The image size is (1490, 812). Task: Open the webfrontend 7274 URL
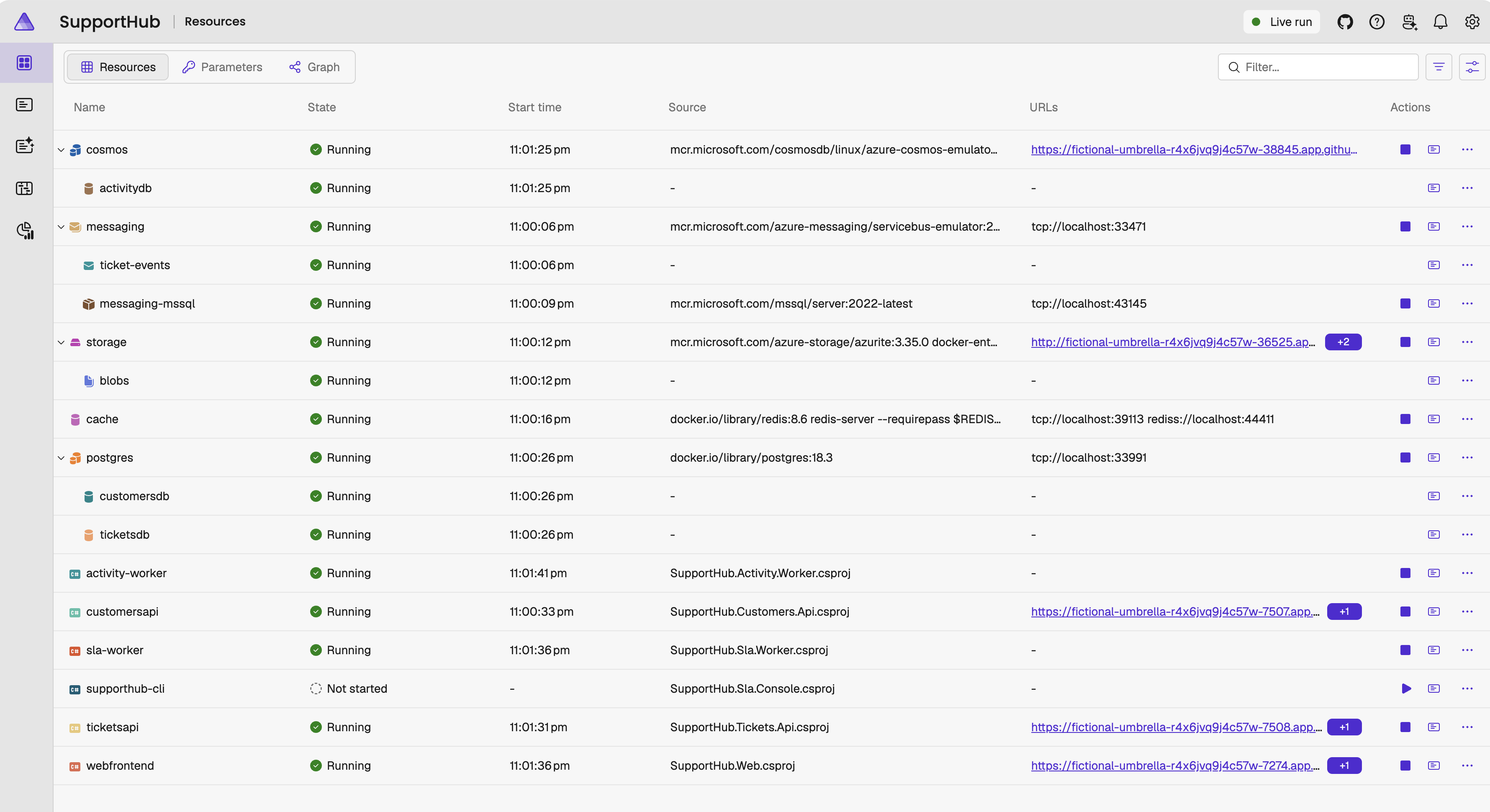[x=1175, y=765]
